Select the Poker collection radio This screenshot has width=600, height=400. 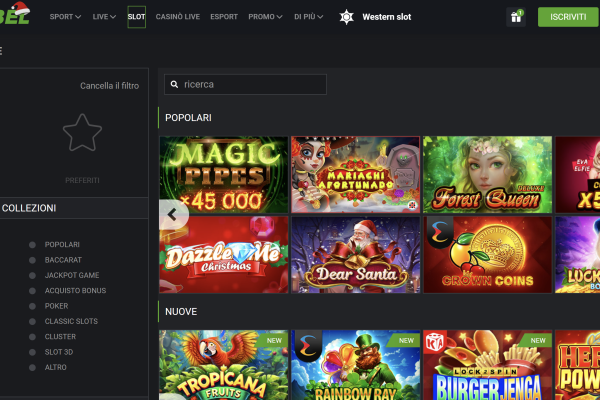coord(33,306)
